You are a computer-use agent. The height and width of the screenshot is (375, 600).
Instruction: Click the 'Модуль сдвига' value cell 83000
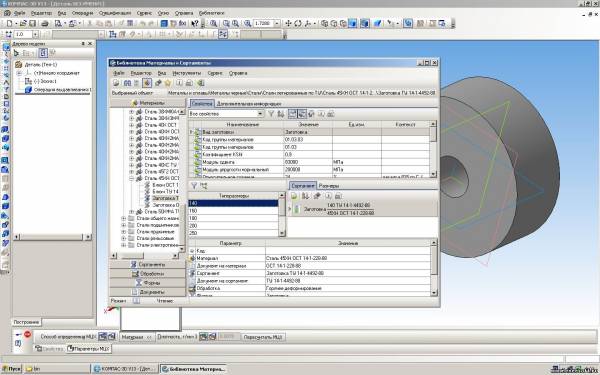308,162
